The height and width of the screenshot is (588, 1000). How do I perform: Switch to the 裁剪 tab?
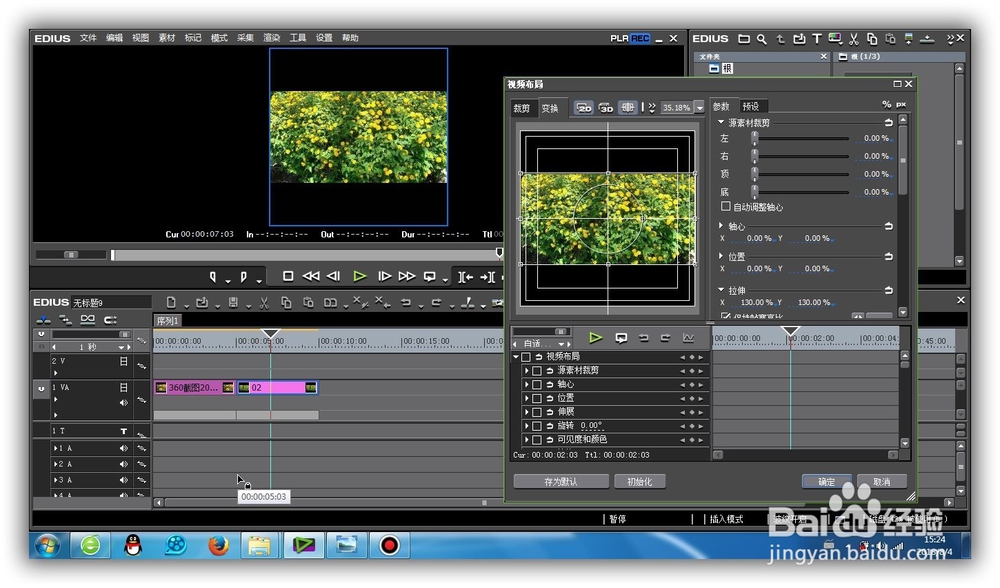[522, 108]
